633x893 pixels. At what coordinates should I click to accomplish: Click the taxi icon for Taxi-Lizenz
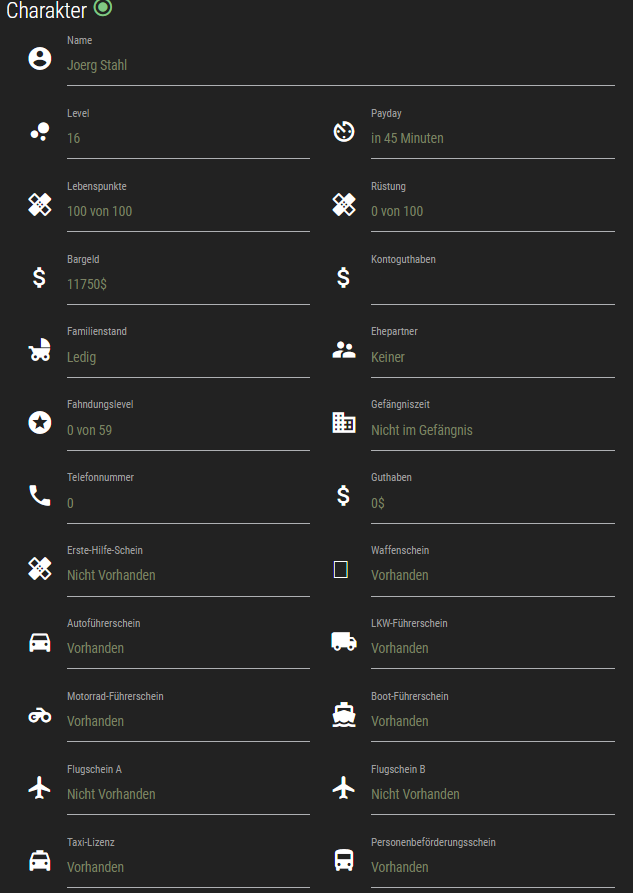pos(39,861)
